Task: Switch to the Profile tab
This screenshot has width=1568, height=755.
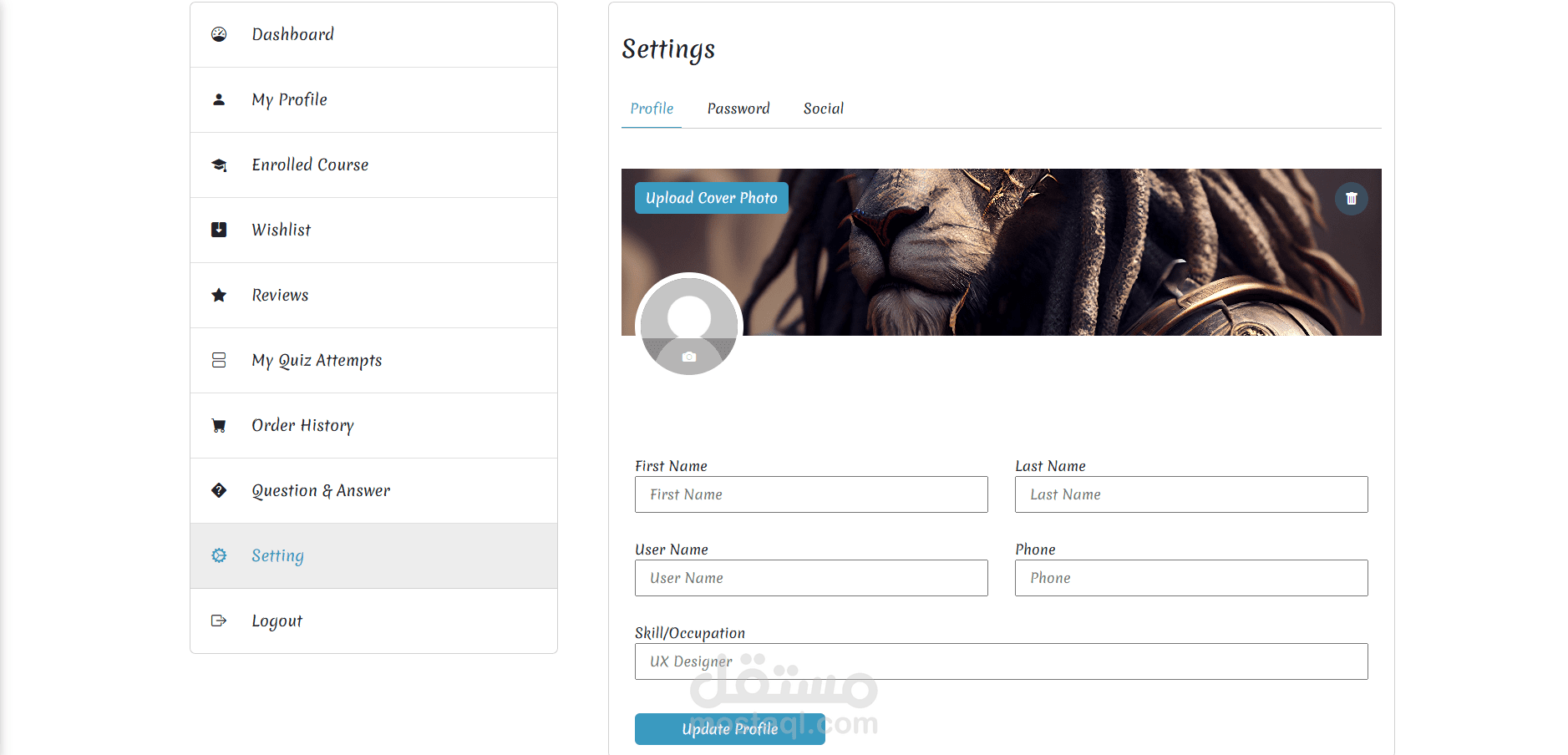Action: click(652, 109)
